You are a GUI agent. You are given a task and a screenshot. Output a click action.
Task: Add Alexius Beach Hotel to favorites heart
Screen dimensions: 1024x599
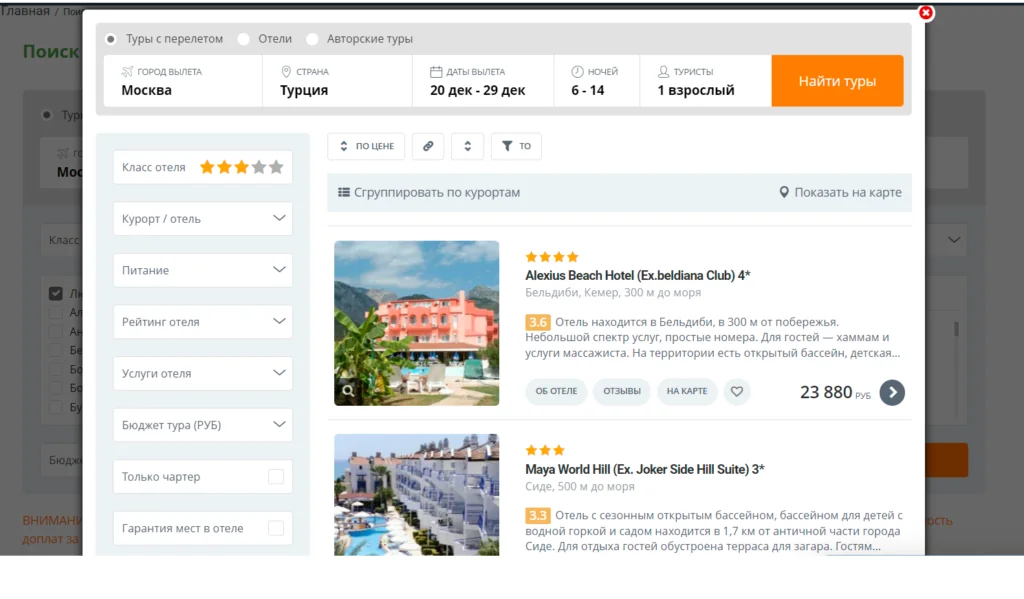click(737, 392)
